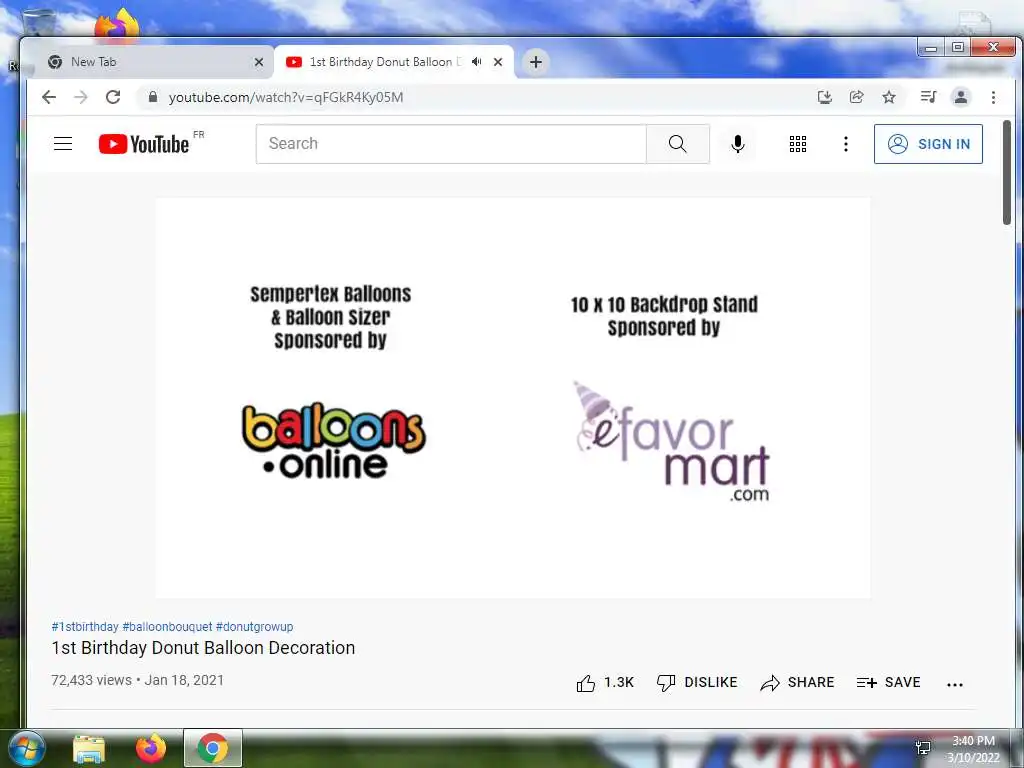Reload the current page
The width and height of the screenshot is (1024, 768).
pyautogui.click(x=113, y=97)
